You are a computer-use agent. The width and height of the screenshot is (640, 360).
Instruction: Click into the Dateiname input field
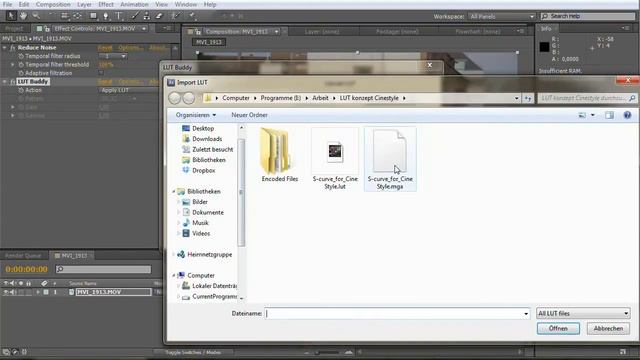[x=393, y=313]
